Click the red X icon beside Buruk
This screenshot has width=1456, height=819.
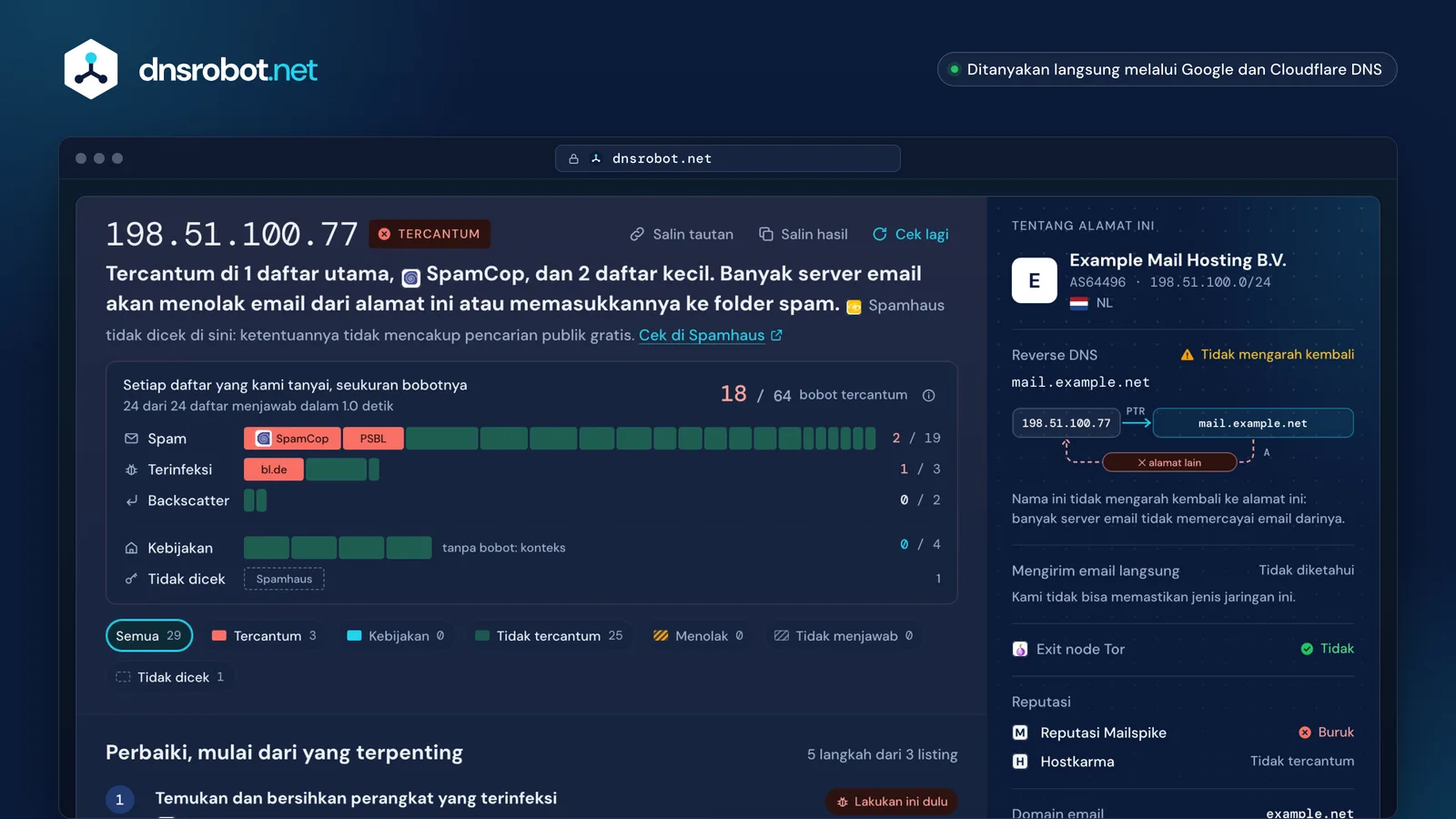click(1305, 733)
